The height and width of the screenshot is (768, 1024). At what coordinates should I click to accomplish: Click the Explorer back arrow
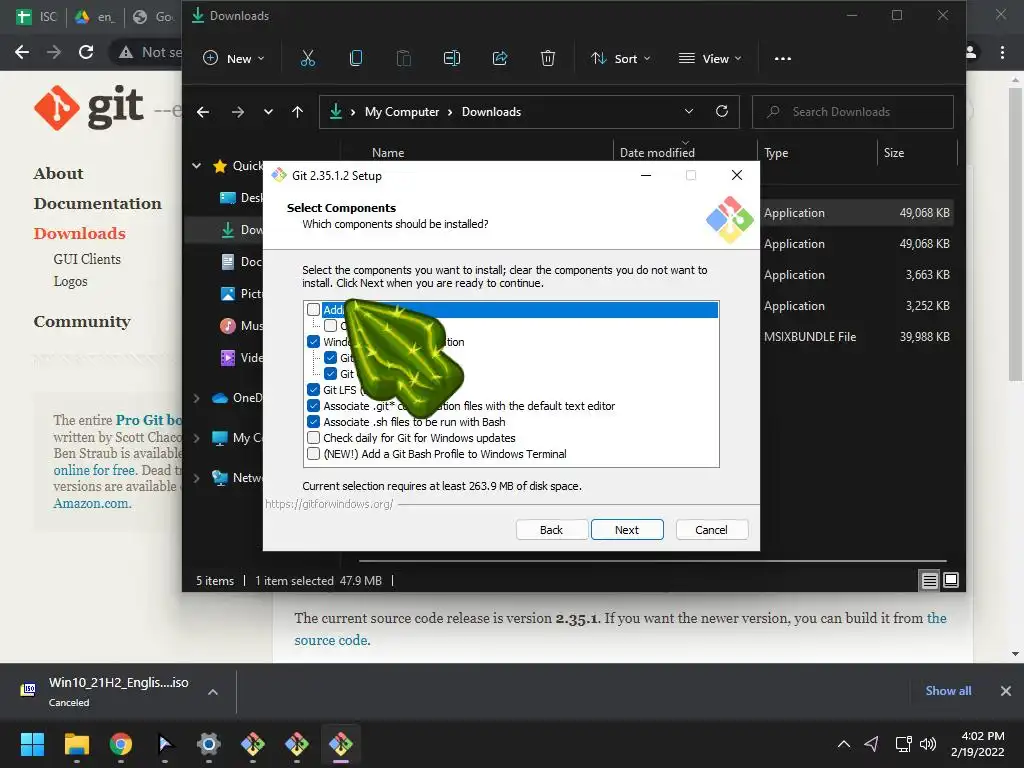[203, 112]
